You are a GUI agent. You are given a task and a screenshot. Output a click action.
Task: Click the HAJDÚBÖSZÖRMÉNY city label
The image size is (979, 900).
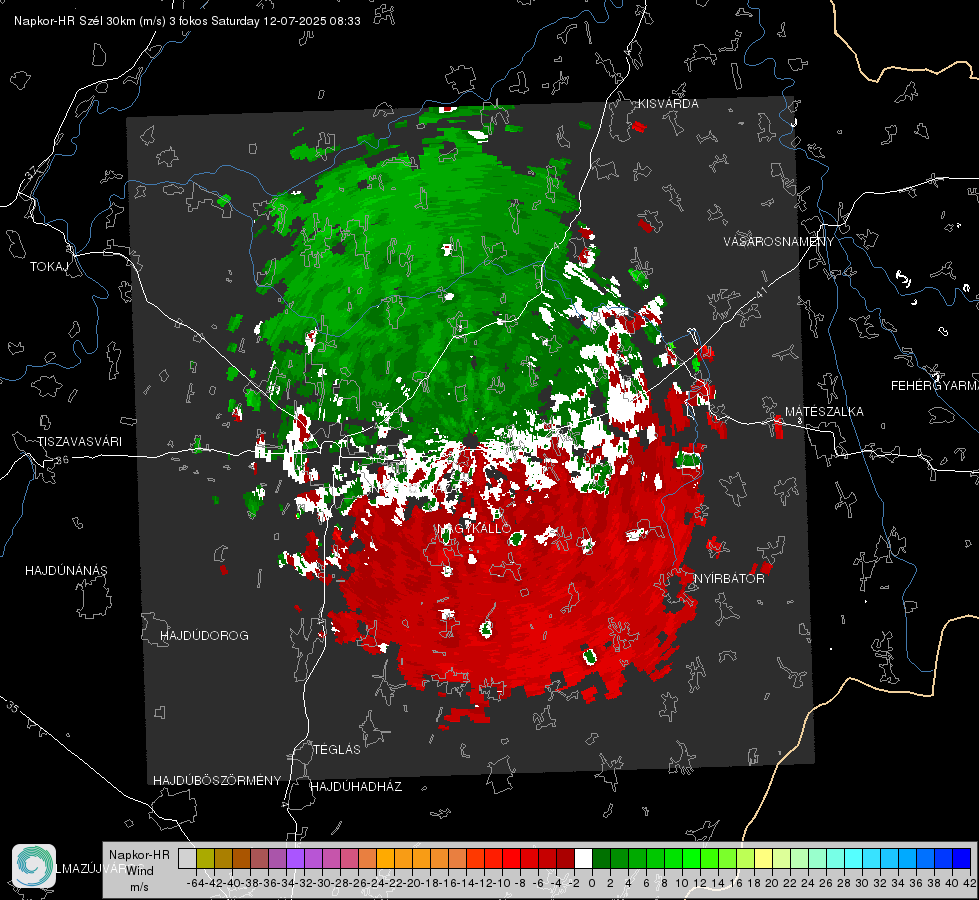coord(217,780)
